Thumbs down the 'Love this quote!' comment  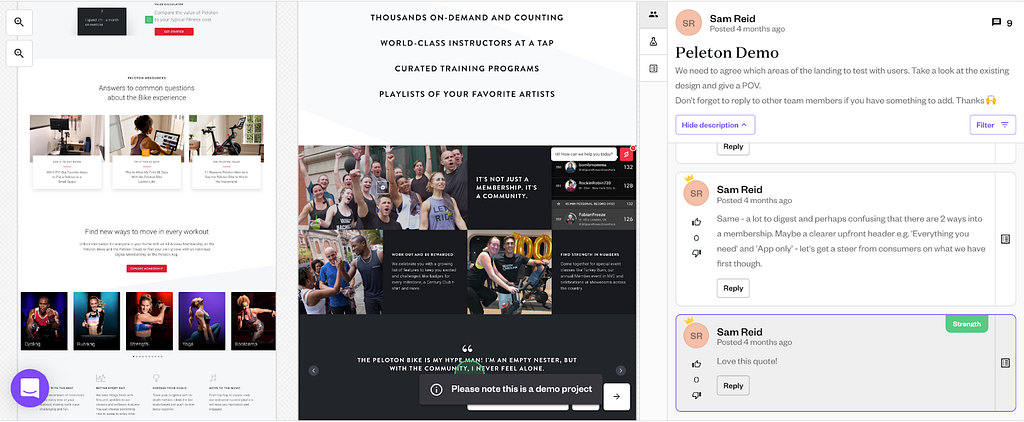click(696, 395)
